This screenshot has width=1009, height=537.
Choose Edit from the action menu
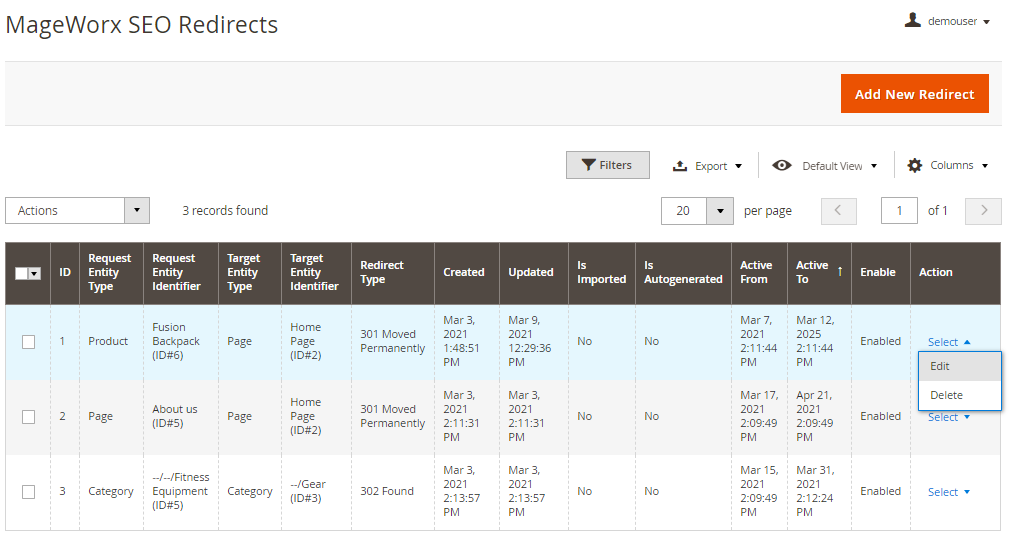pos(940,366)
